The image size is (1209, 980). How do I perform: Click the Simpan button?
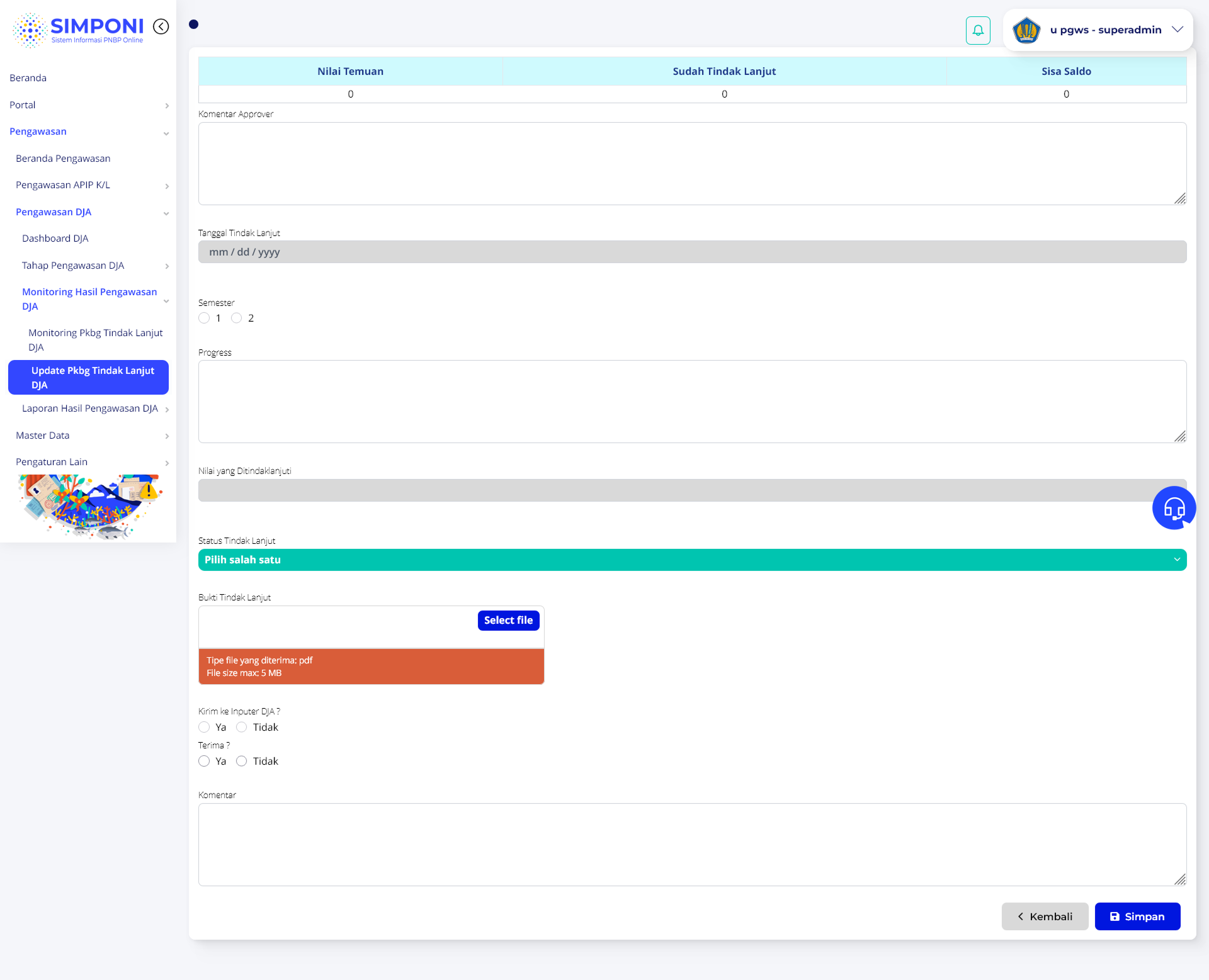(x=1137, y=916)
